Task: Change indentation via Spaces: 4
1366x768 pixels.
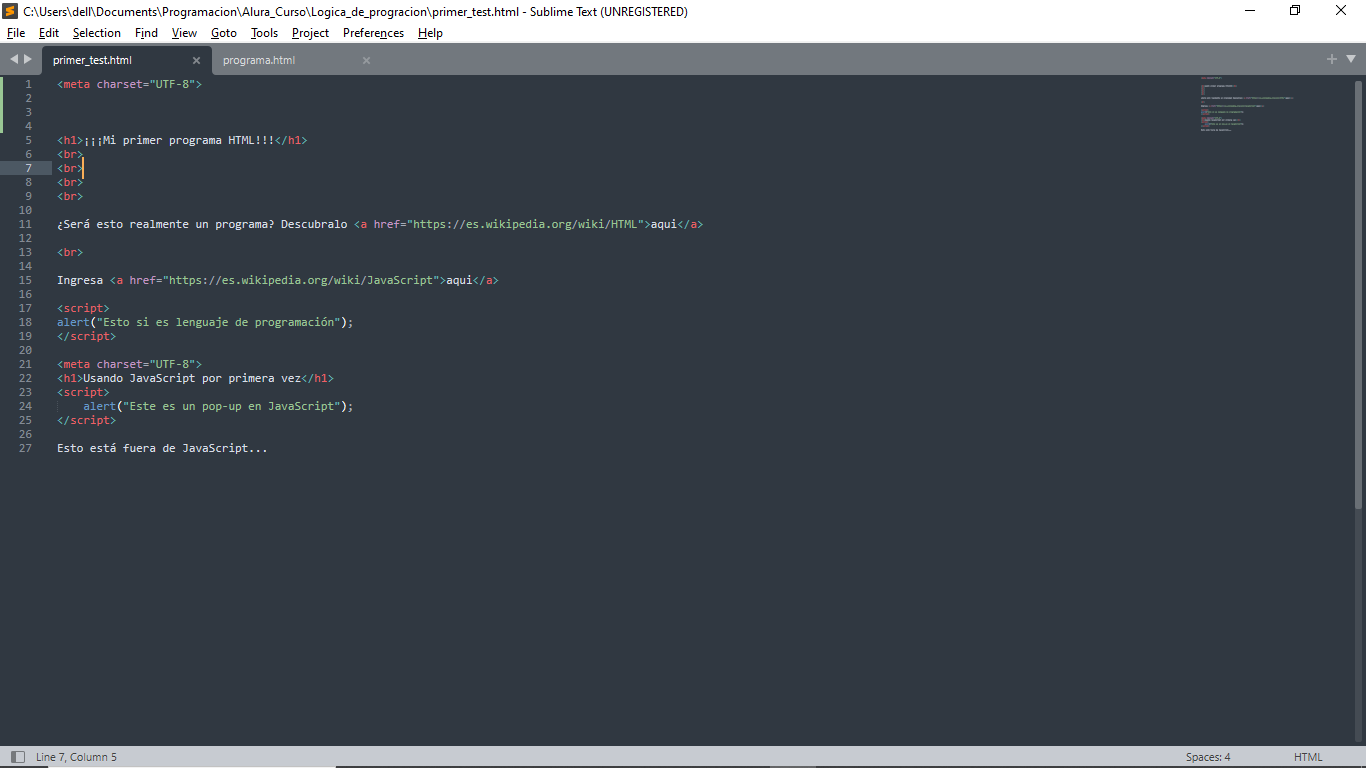Action: (1208, 757)
